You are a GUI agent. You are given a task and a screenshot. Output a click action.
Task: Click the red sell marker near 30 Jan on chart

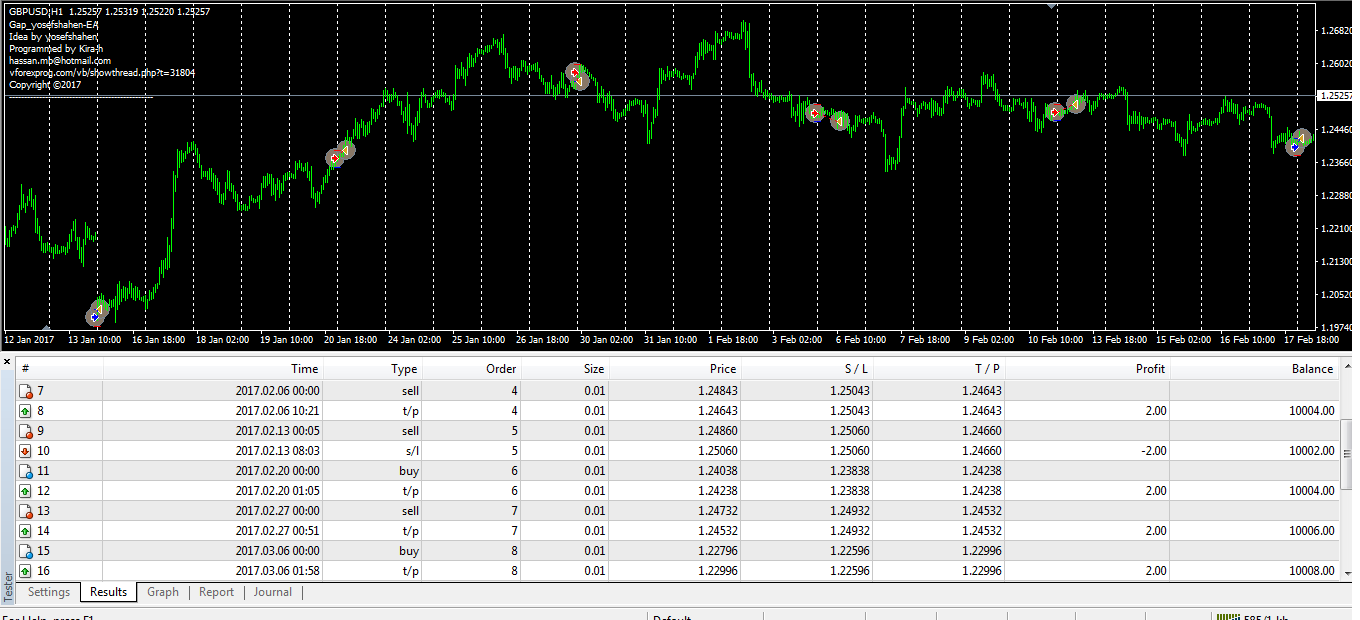coord(574,72)
